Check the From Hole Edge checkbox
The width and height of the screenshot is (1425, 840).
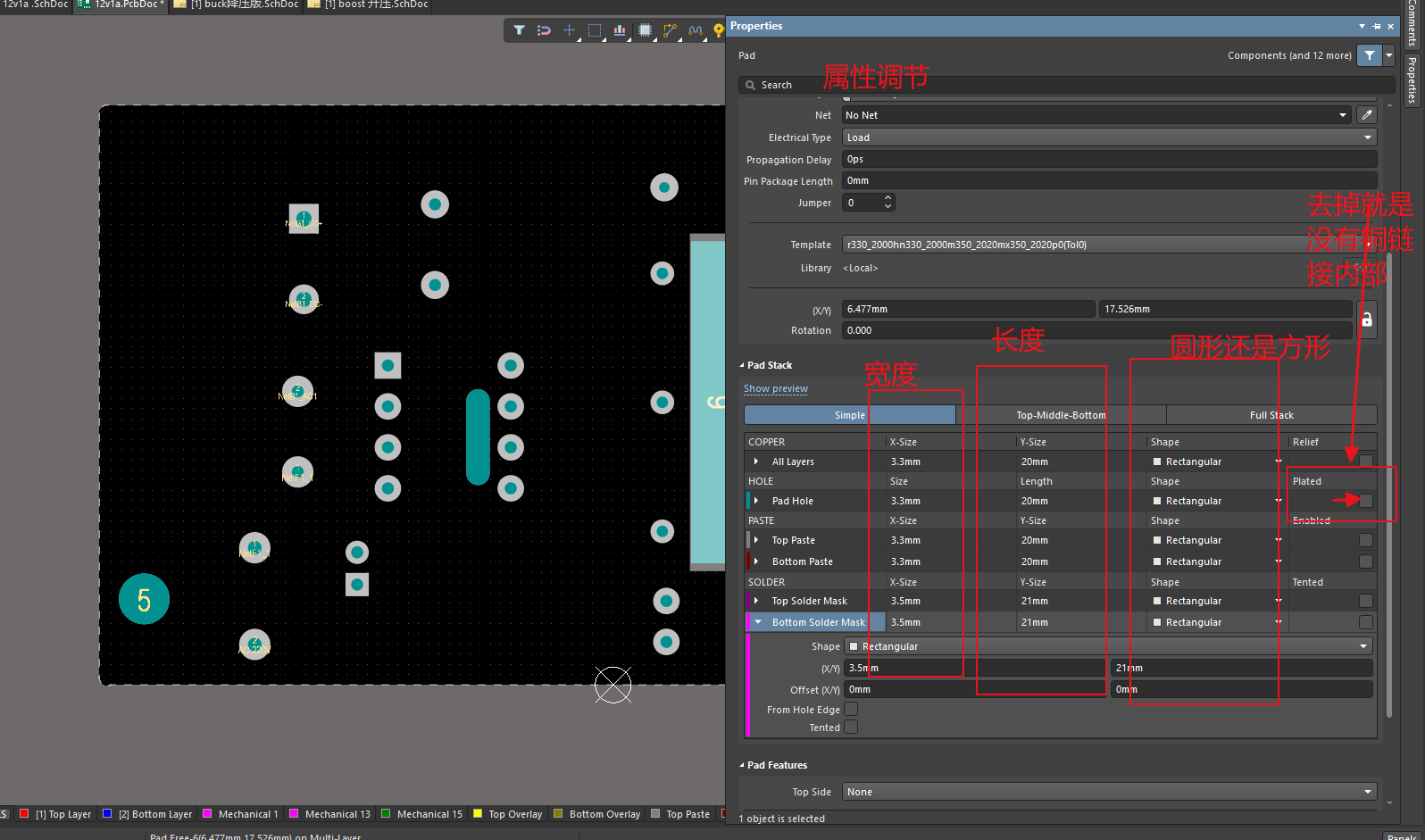click(x=851, y=709)
